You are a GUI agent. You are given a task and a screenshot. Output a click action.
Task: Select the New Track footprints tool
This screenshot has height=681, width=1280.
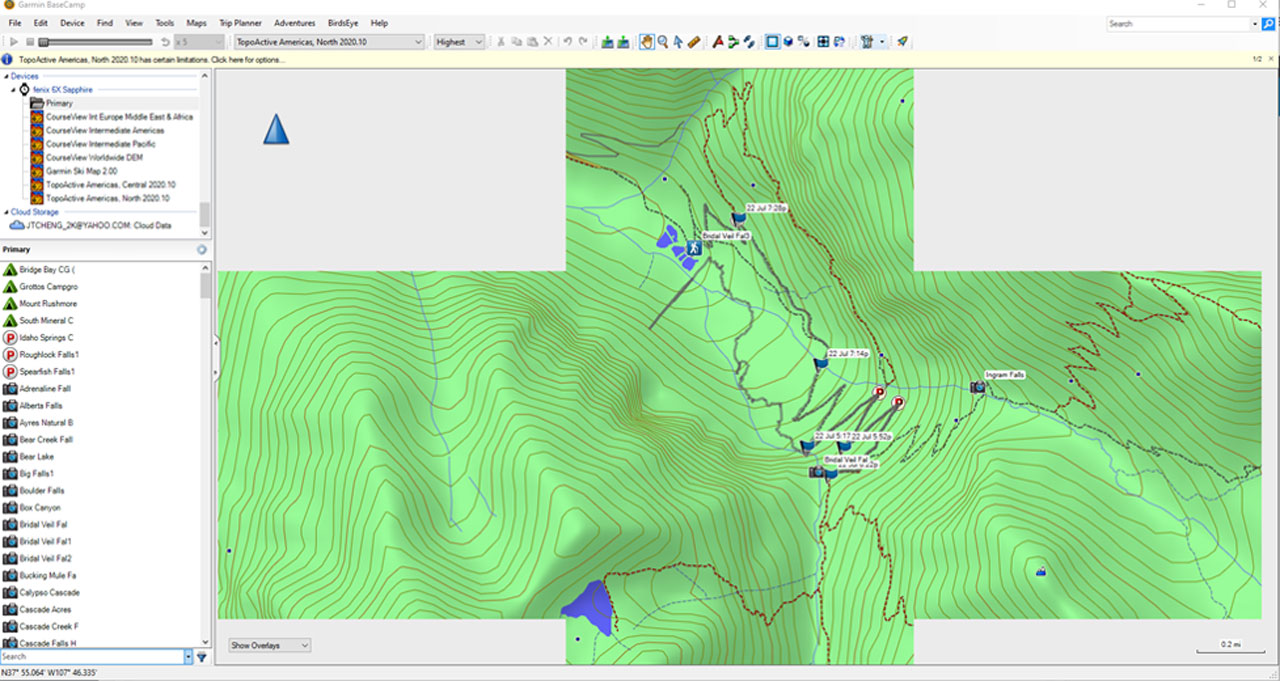pos(749,42)
